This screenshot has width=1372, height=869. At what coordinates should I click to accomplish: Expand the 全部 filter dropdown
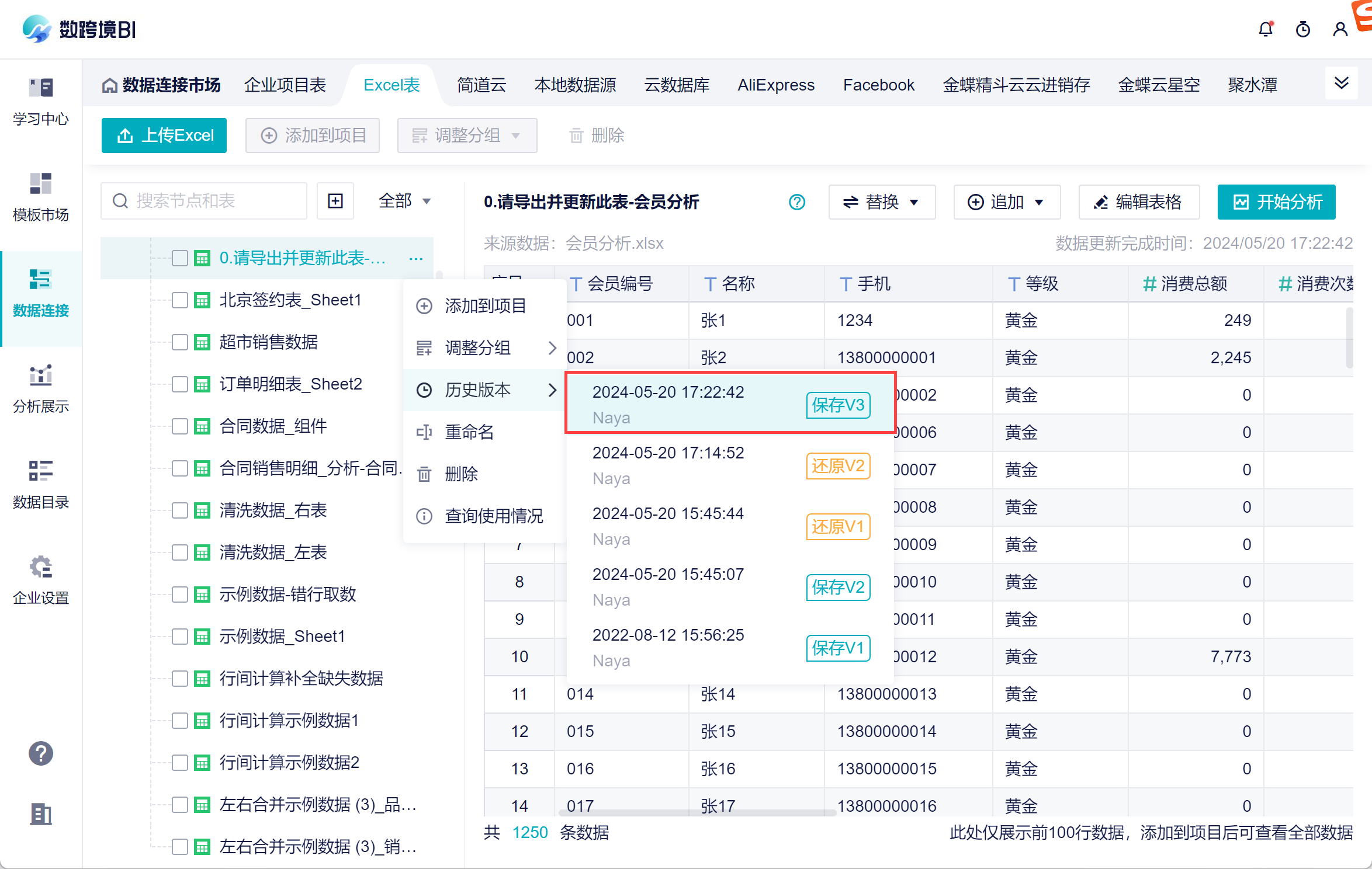point(404,201)
